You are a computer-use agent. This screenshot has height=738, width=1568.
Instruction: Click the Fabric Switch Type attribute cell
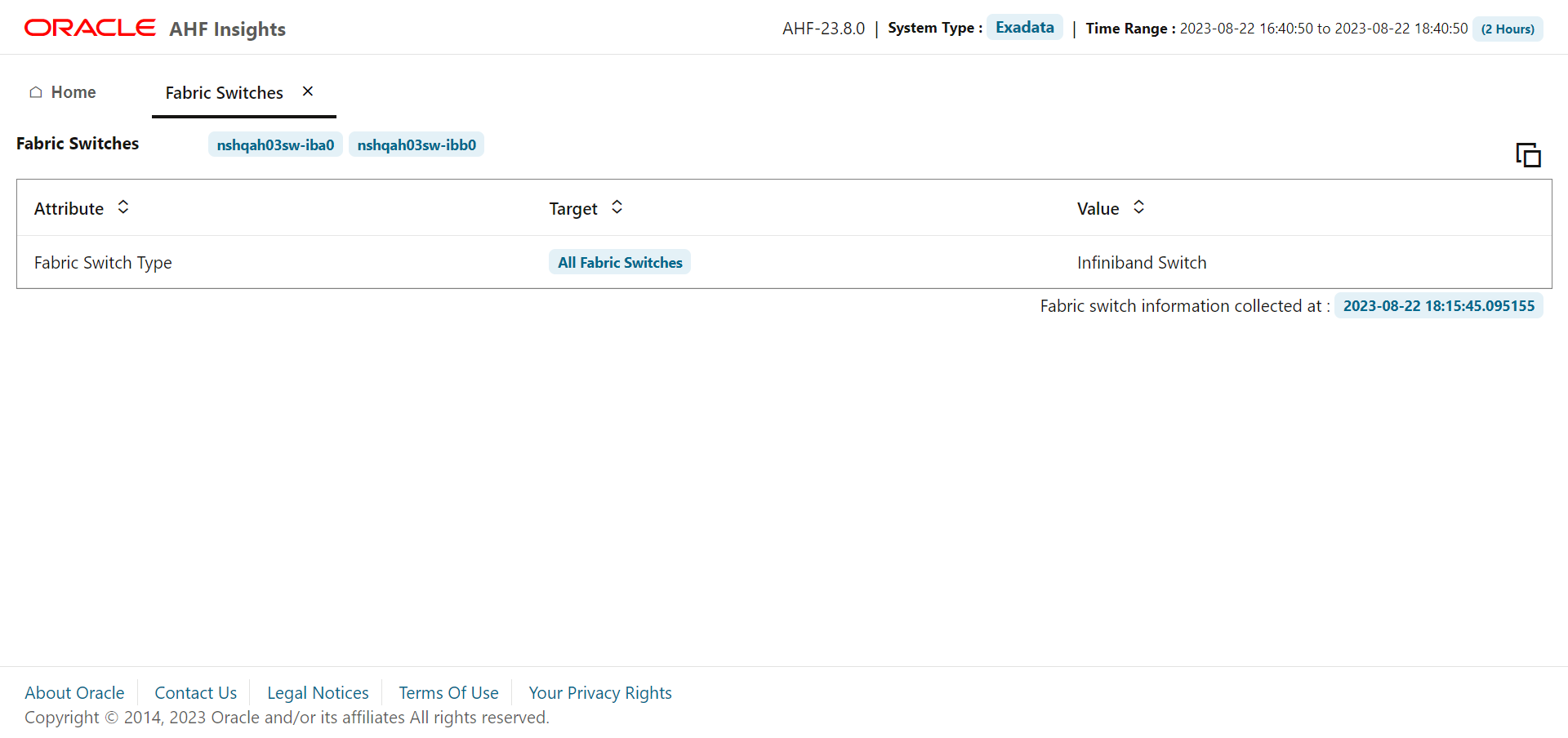(103, 262)
